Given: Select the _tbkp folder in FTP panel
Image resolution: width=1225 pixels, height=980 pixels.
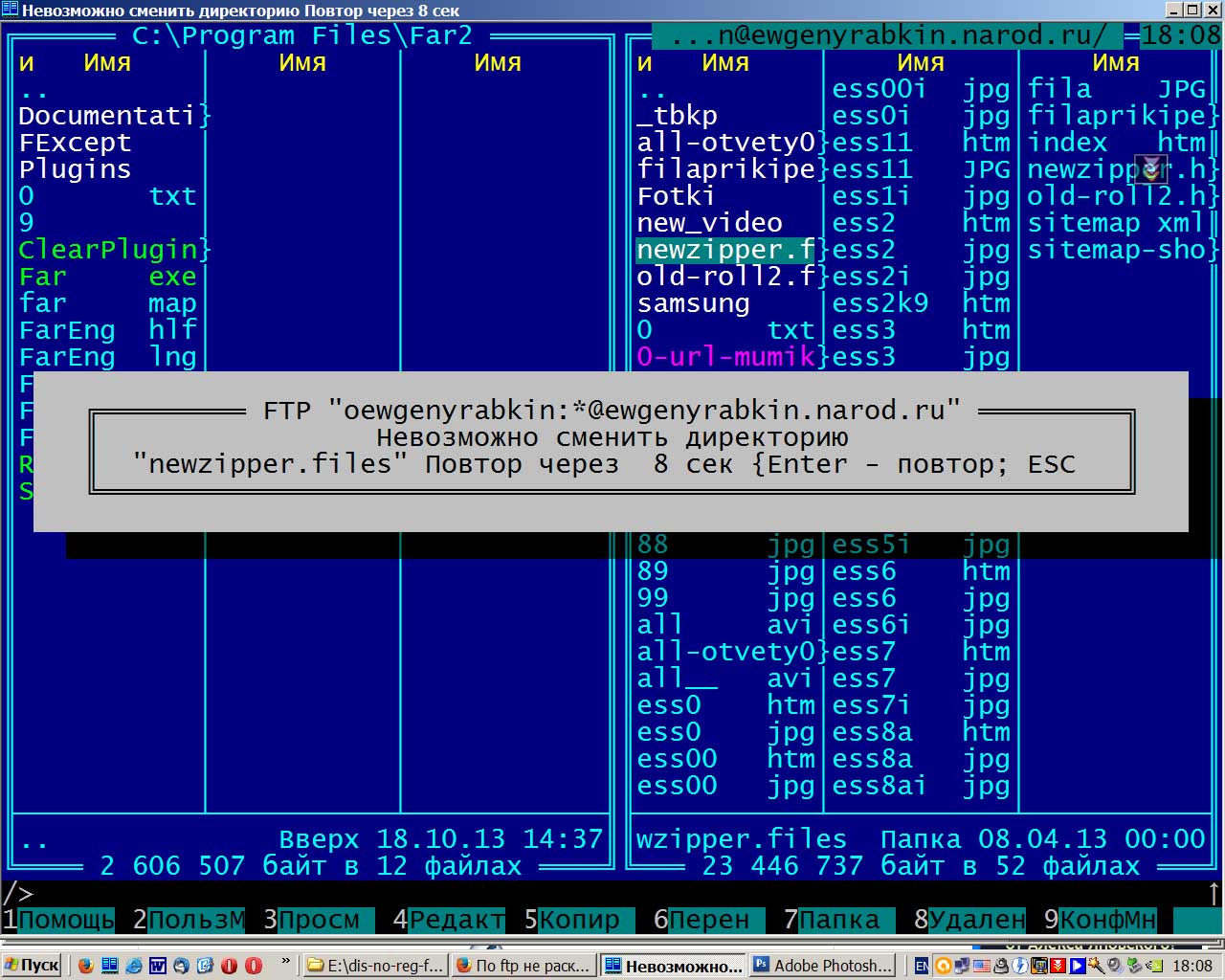Looking at the screenshot, I should click(x=678, y=116).
